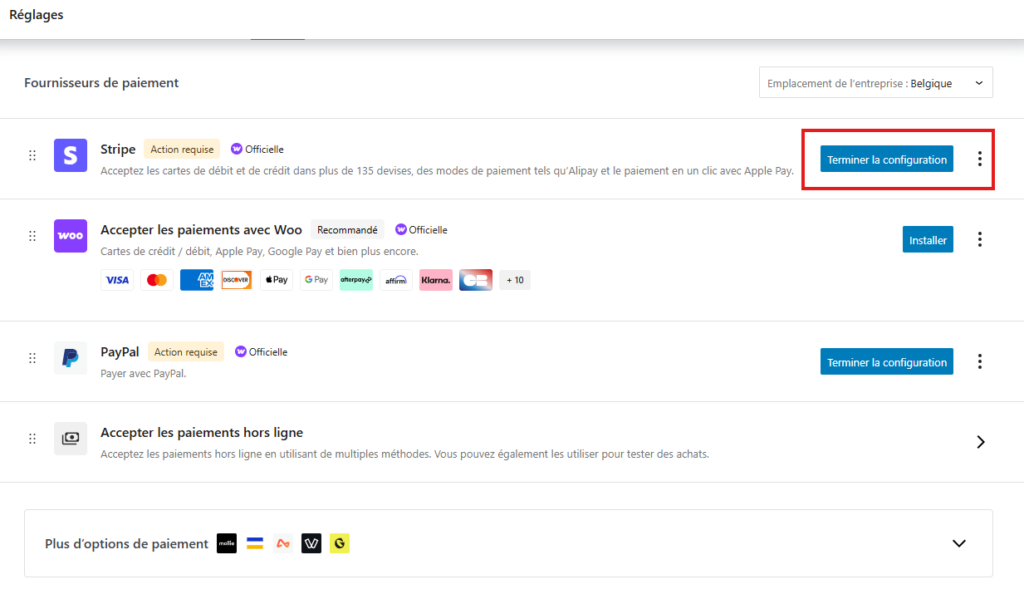Click the yellow G payment icon

coord(340,543)
